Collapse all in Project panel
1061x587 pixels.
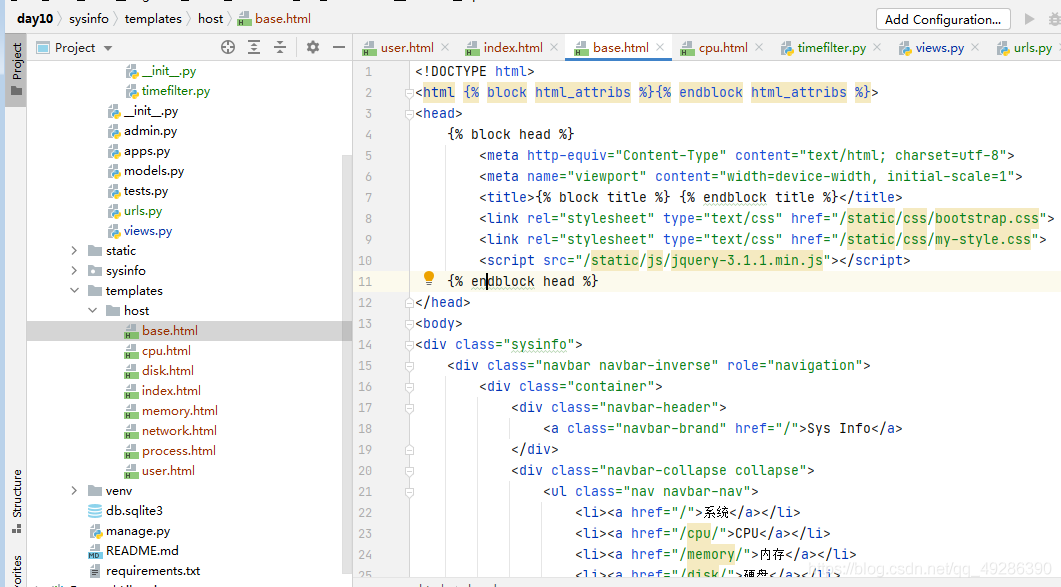(279, 47)
